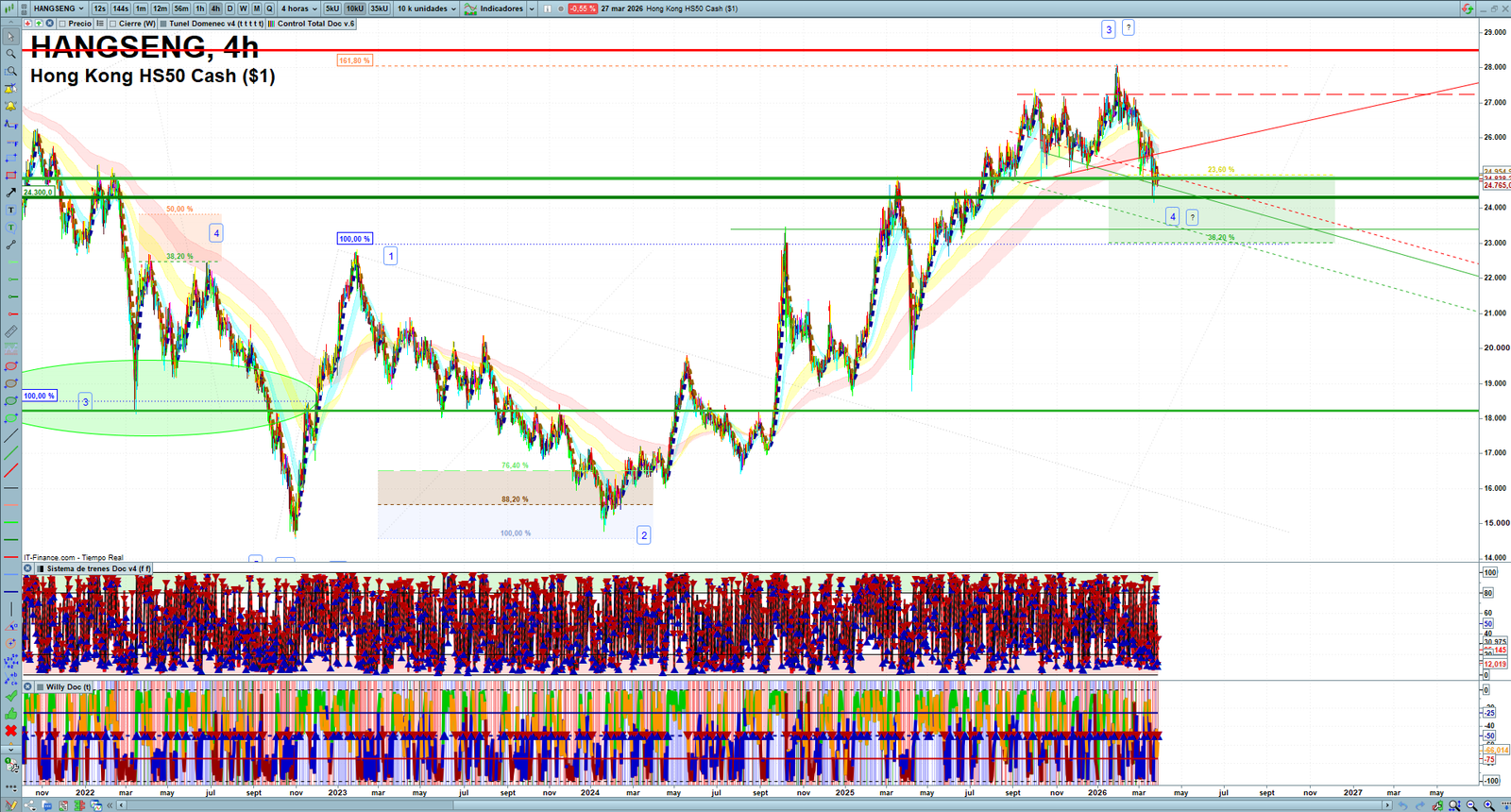The width and height of the screenshot is (1511, 812).
Task: Select the Control Total Doc v.6 label
Action: [x=316, y=24]
